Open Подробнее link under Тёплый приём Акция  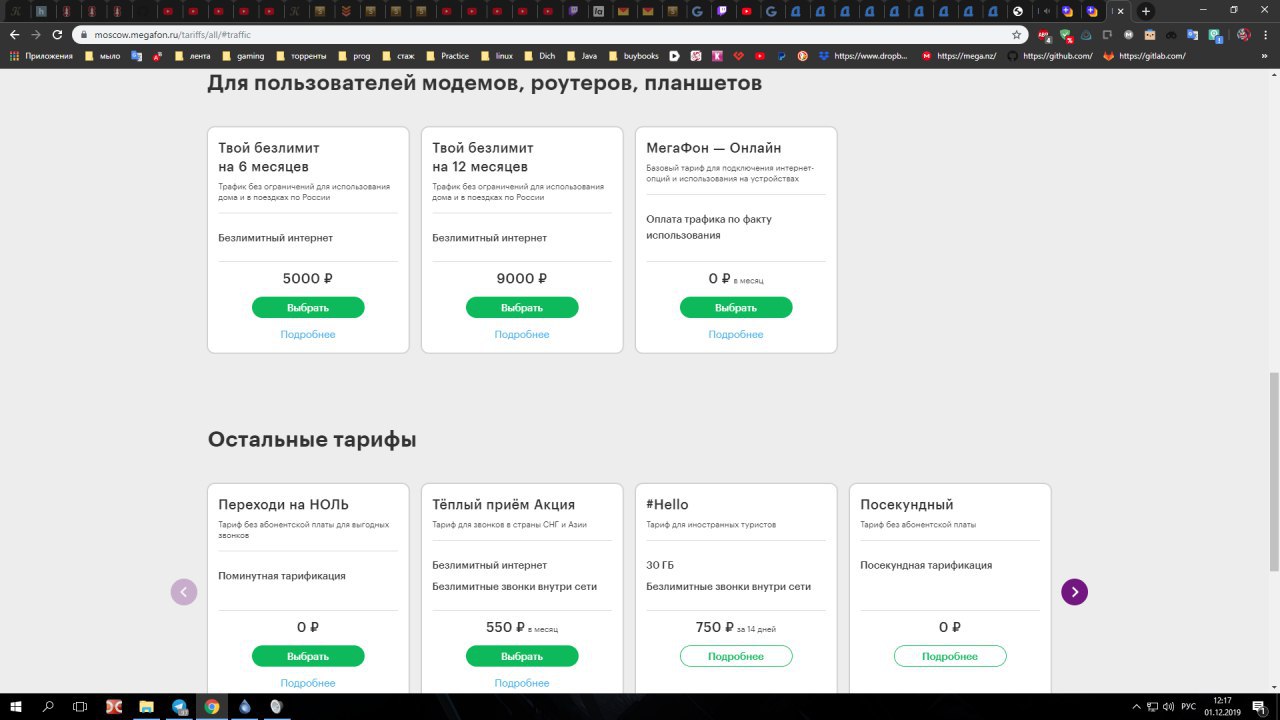522,683
